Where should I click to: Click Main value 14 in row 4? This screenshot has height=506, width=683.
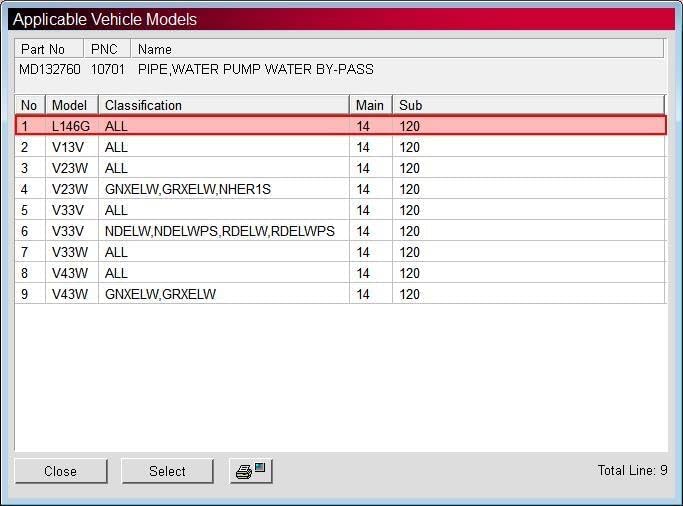click(363, 189)
